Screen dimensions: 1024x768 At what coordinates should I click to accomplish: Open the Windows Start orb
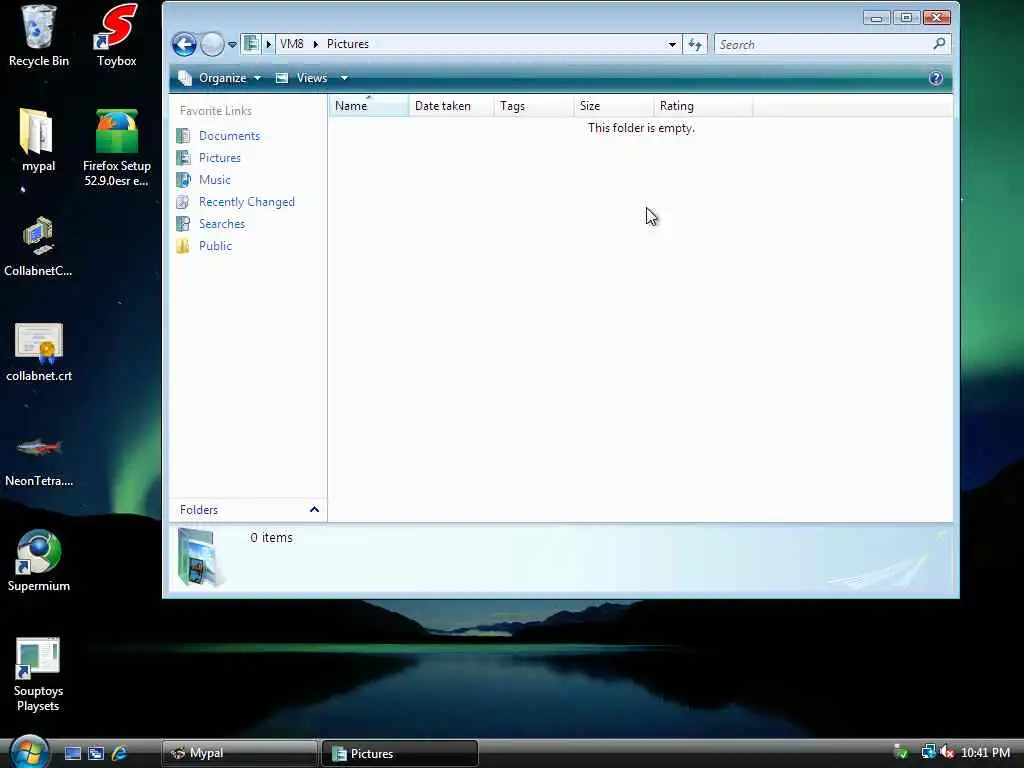coord(28,752)
